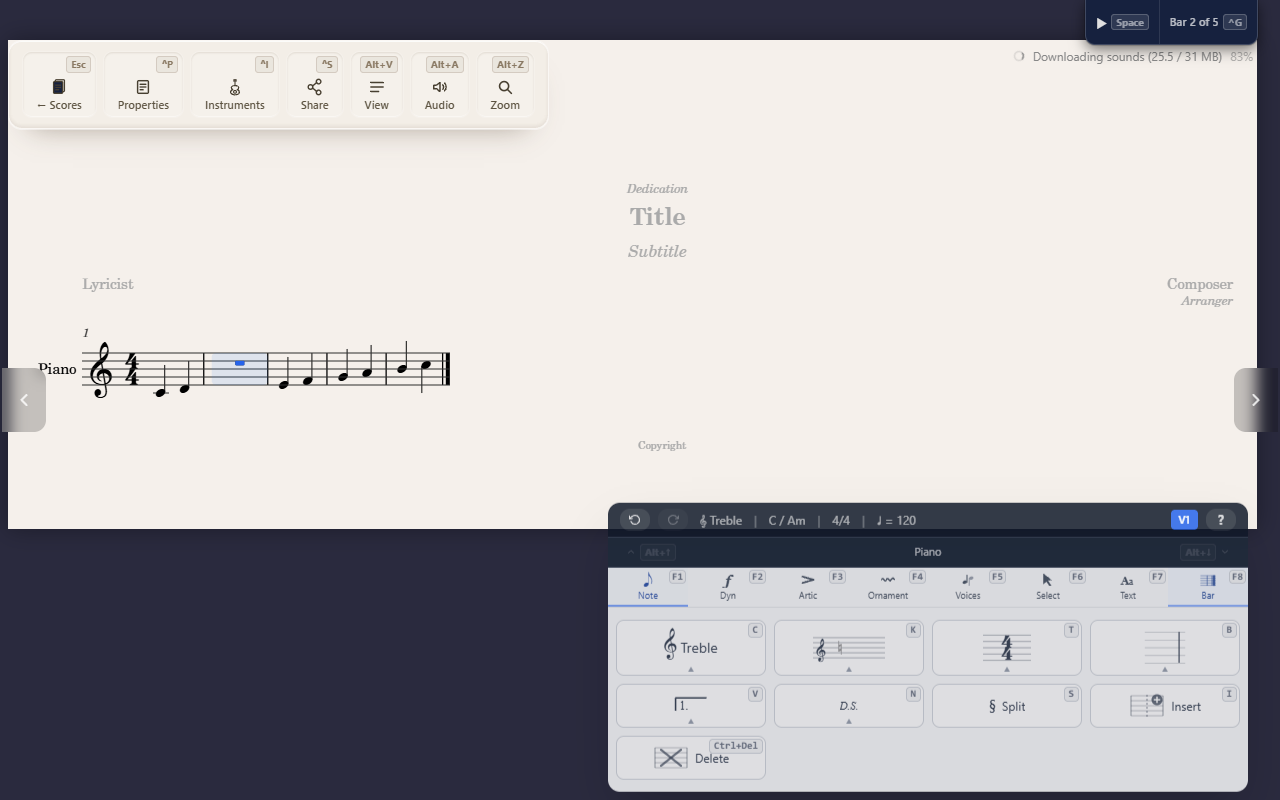
Task: Click the Piano label in toolbar panel
Action: coord(927,552)
